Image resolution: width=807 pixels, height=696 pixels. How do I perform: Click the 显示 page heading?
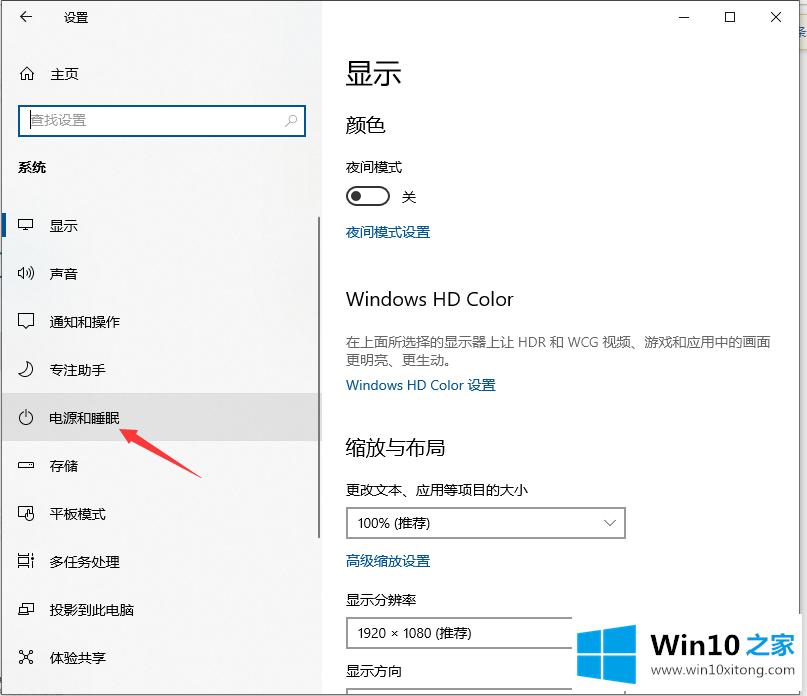pos(373,74)
